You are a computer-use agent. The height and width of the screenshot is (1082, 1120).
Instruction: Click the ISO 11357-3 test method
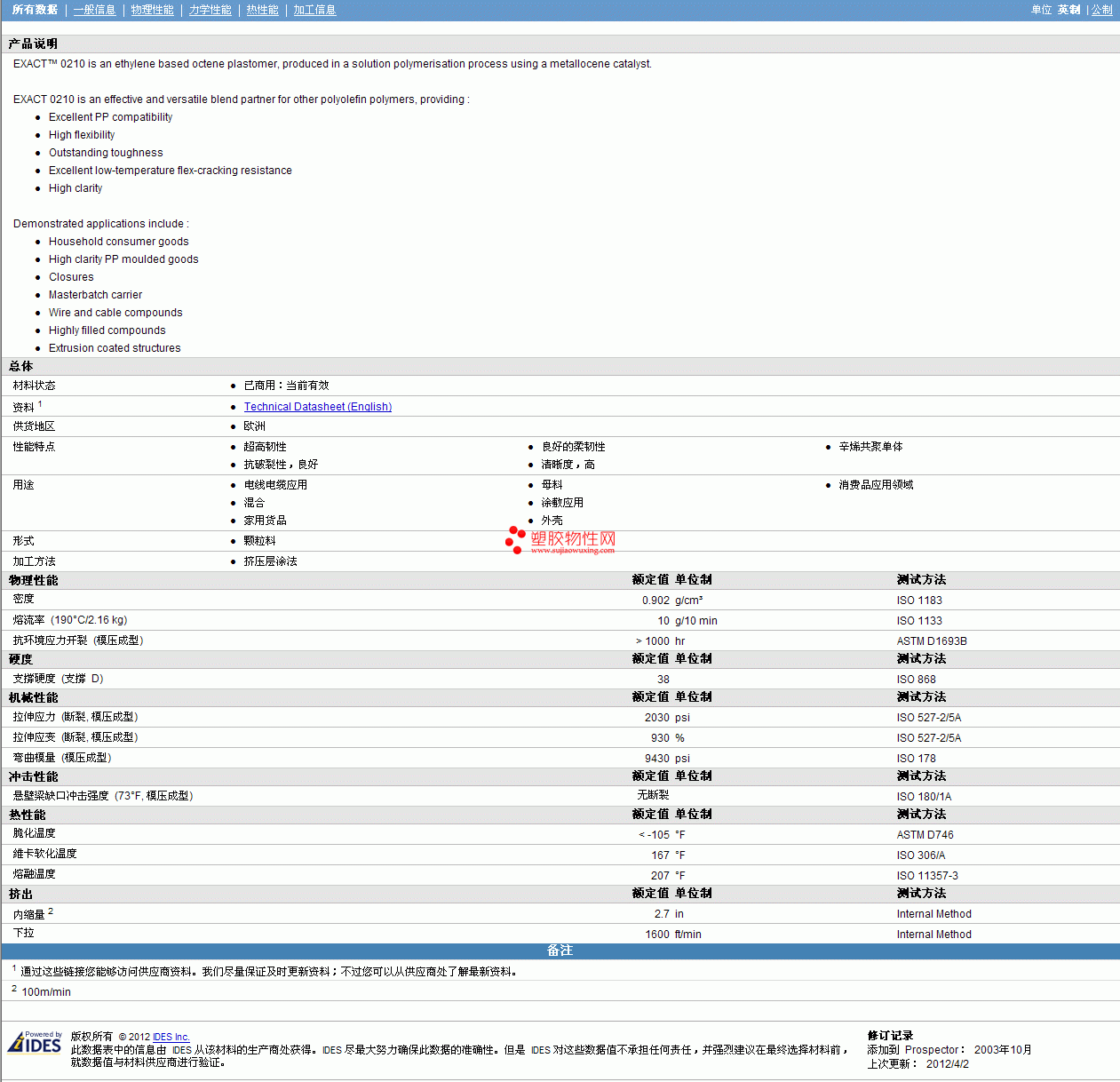tap(927, 876)
